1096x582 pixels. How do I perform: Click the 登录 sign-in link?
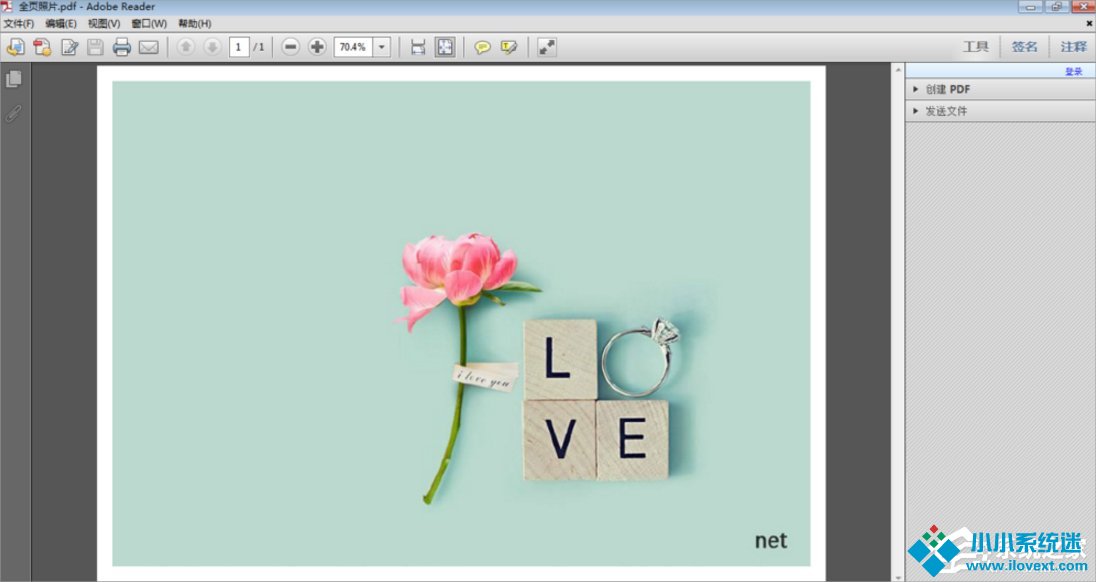pos(1074,71)
